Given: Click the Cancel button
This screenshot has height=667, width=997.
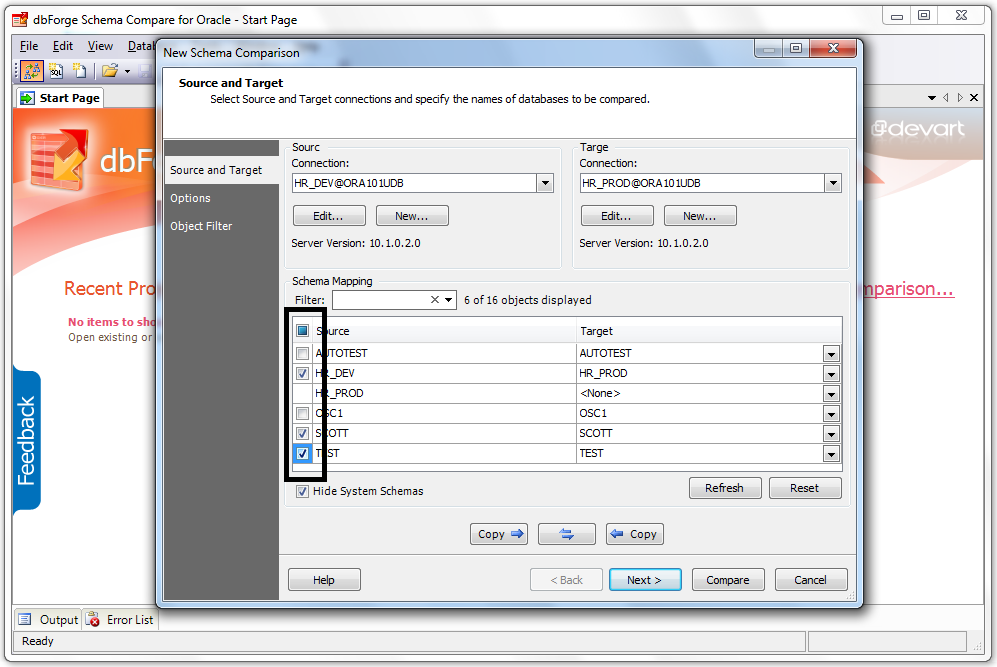Looking at the screenshot, I should [x=811, y=580].
